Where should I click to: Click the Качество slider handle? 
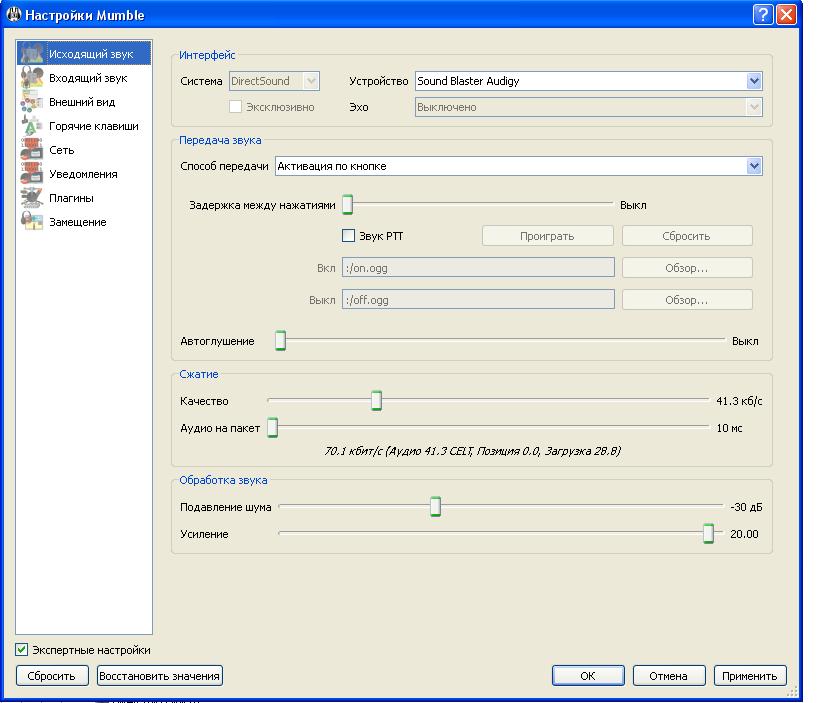click(376, 401)
